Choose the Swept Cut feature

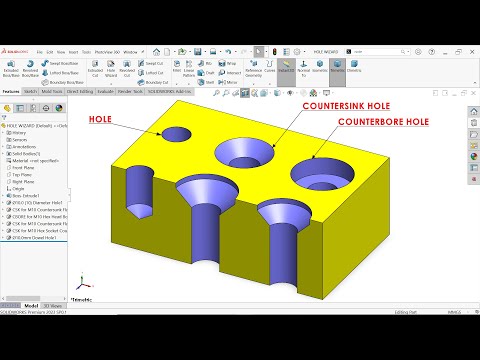point(151,63)
